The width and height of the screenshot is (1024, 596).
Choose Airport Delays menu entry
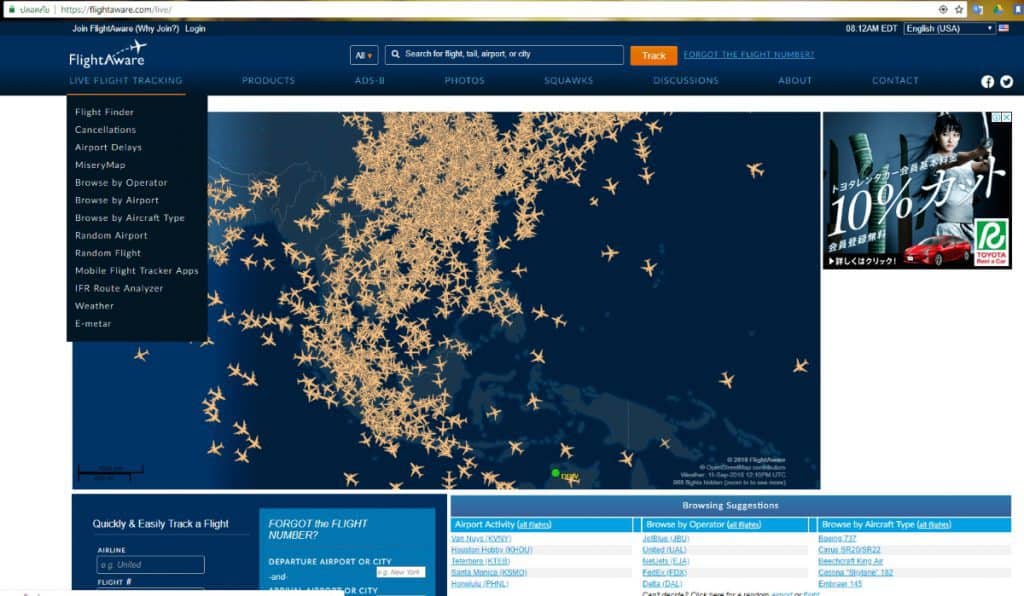coord(108,148)
